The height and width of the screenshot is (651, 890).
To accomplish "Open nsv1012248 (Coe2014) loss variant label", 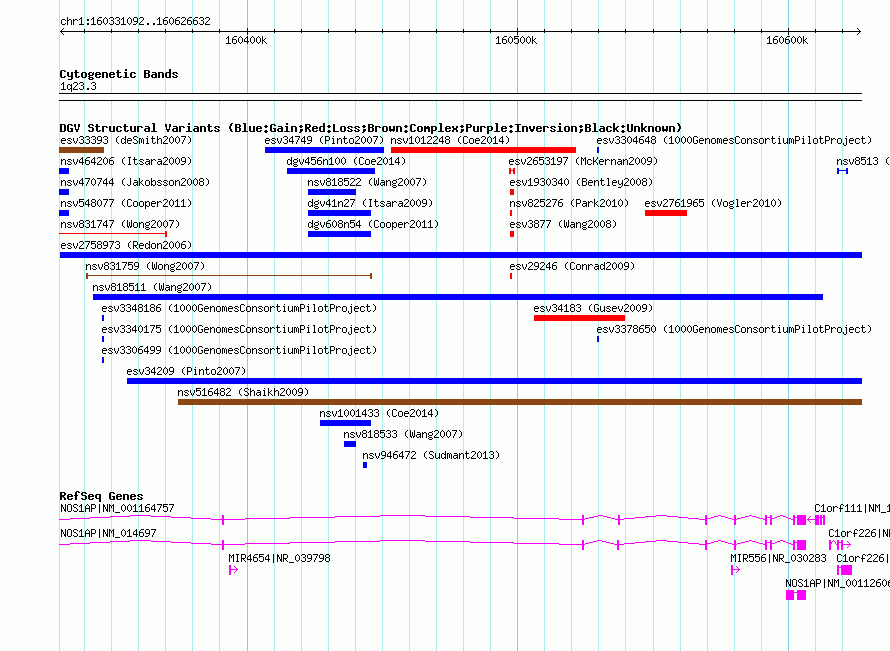I will [450, 140].
